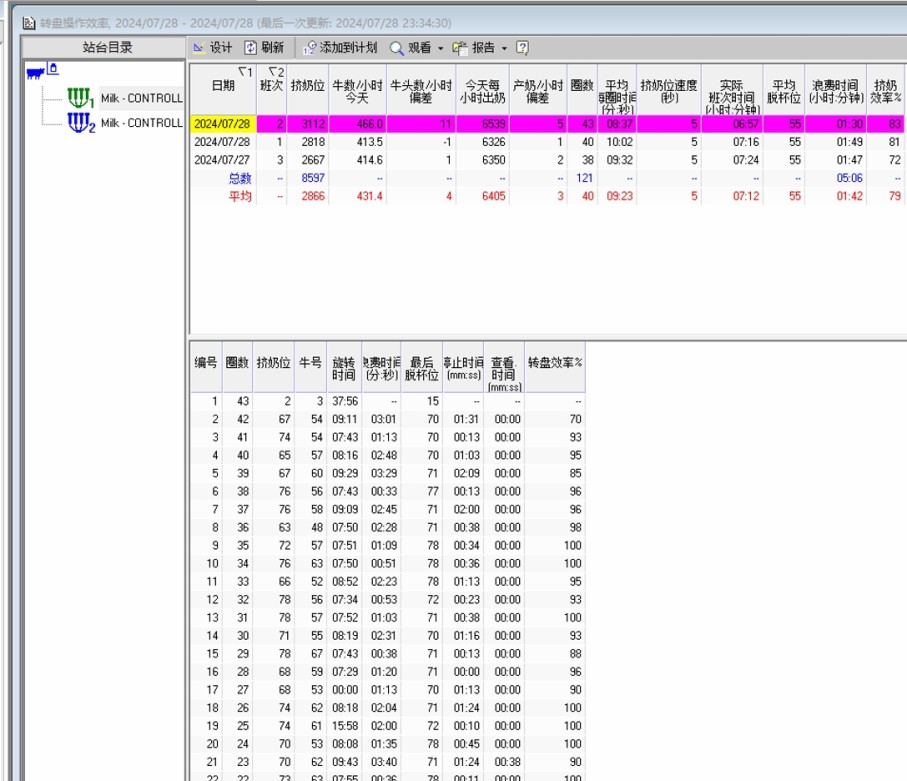Click the 转盘效率% column header
The image size is (907, 781).
click(x=555, y=362)
